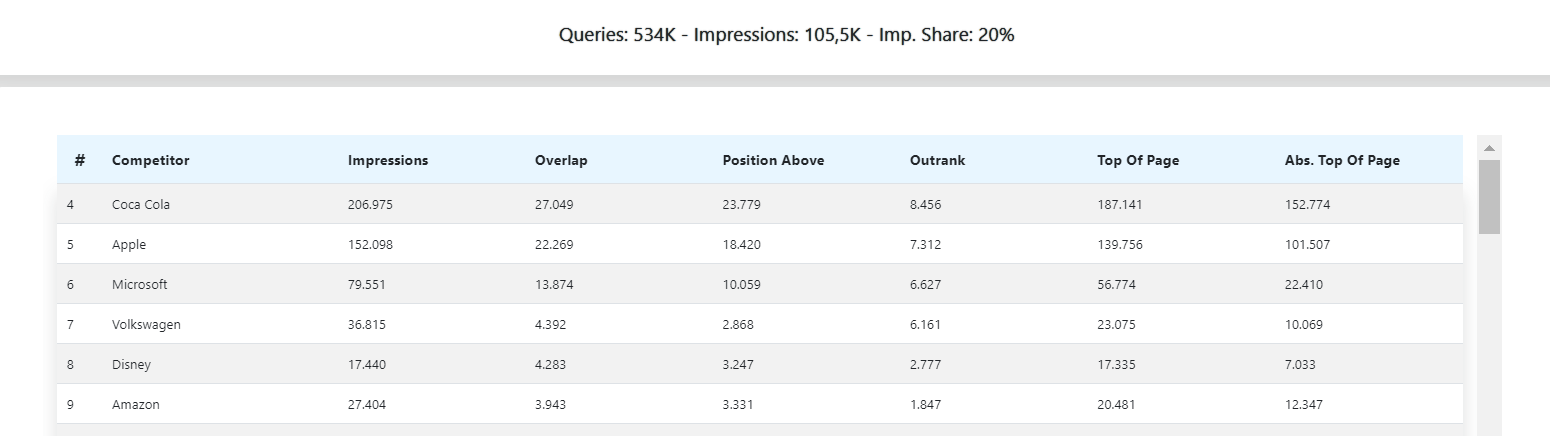Click Apple outrank value 7.312
The width and height of the screenshot is (1550, 436).
tap(926, 244)
